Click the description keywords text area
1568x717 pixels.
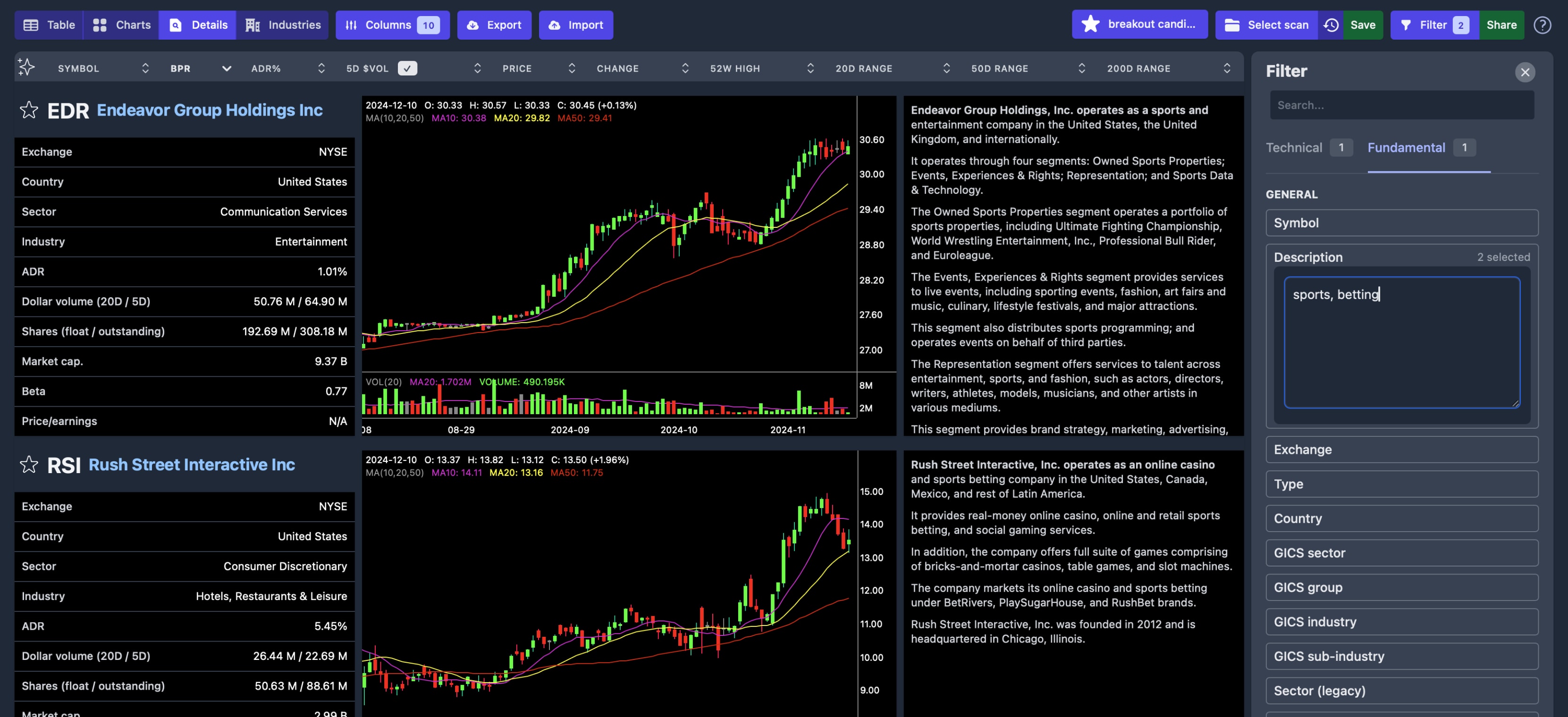(x=1402, y=342)
